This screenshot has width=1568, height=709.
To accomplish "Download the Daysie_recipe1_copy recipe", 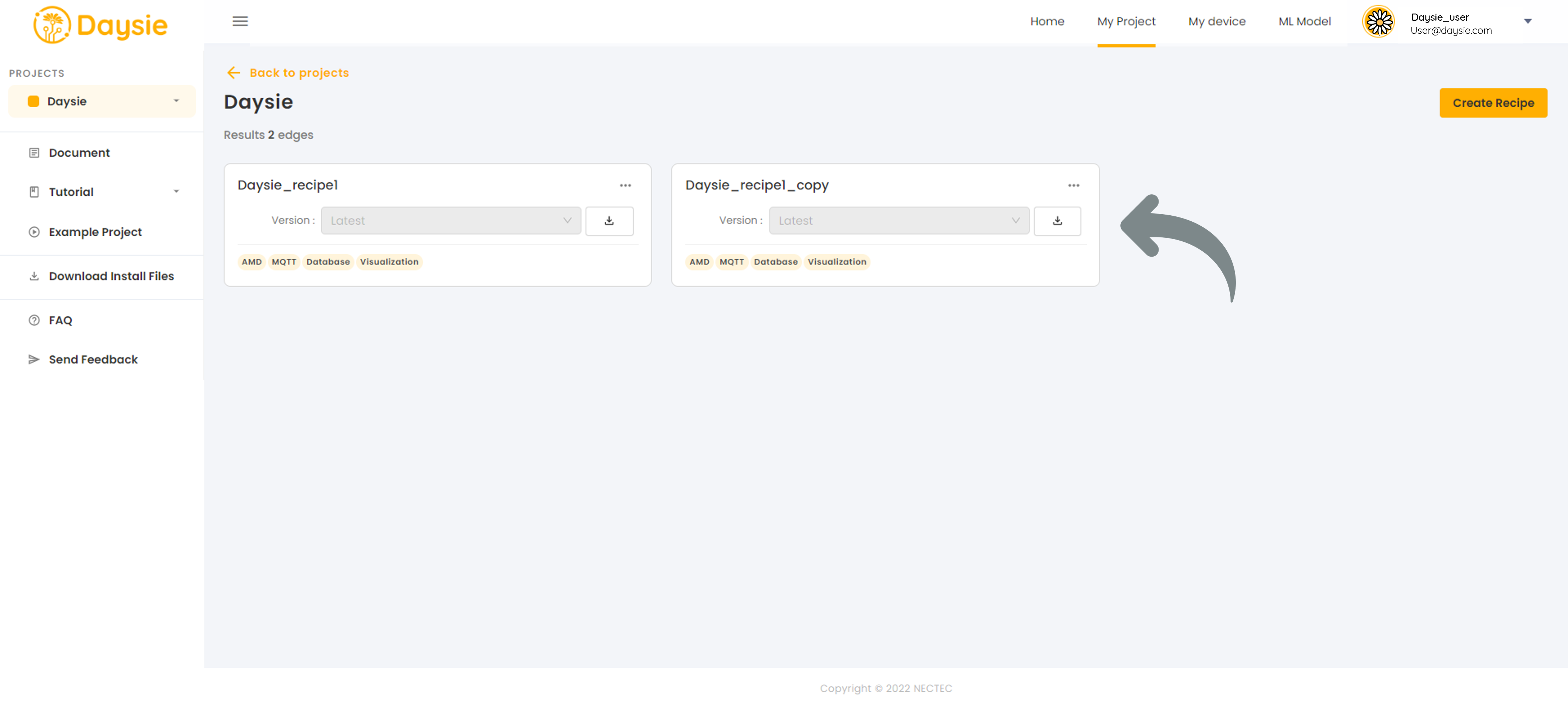I will pyautogui.click(x=1057, y=221).
